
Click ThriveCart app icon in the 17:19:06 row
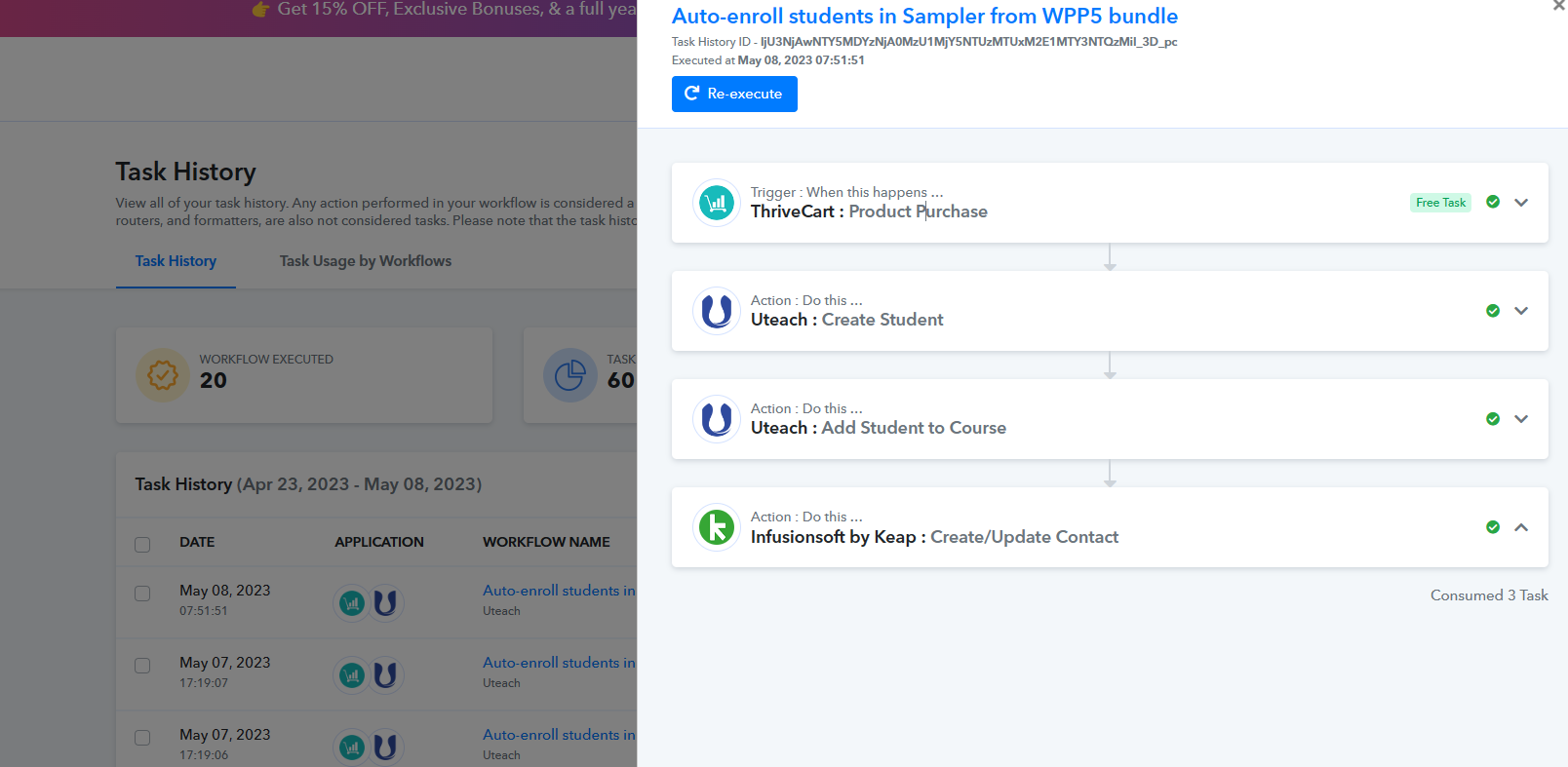352,748
